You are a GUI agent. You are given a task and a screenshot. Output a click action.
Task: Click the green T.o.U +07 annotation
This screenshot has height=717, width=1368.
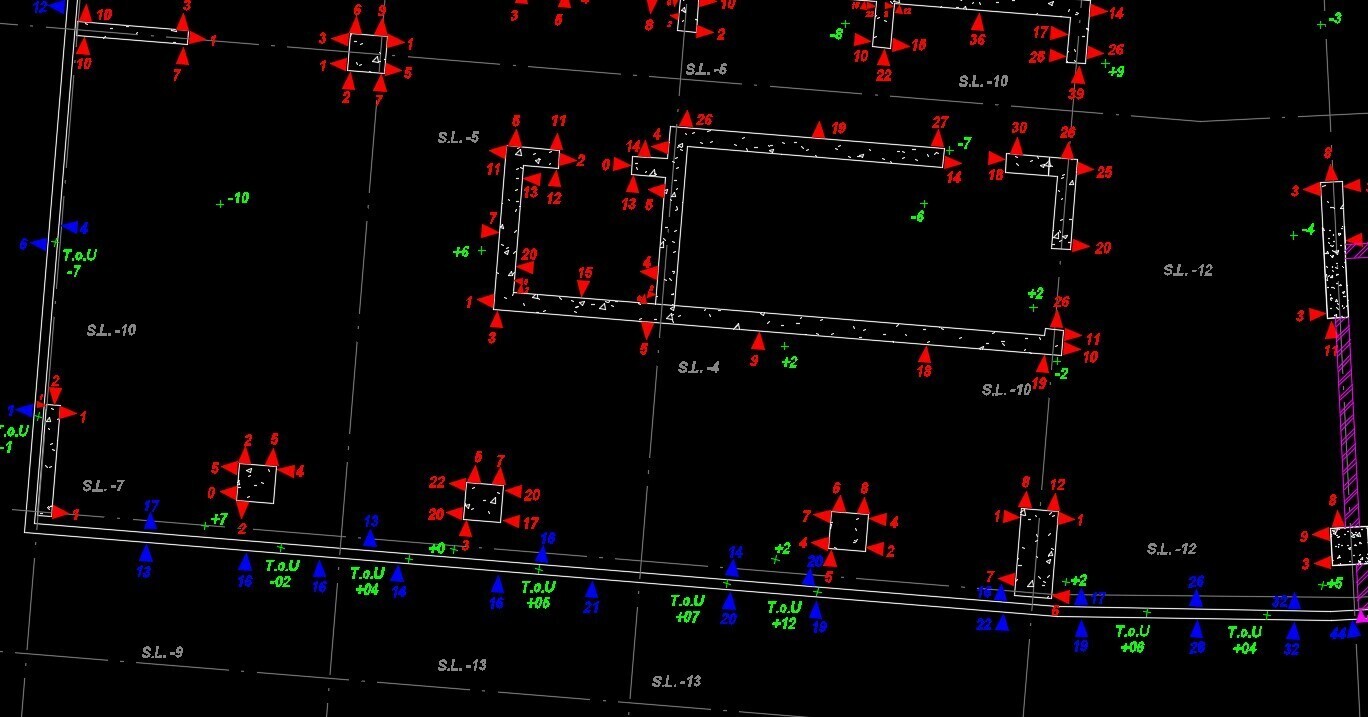(x=687, y=609)
